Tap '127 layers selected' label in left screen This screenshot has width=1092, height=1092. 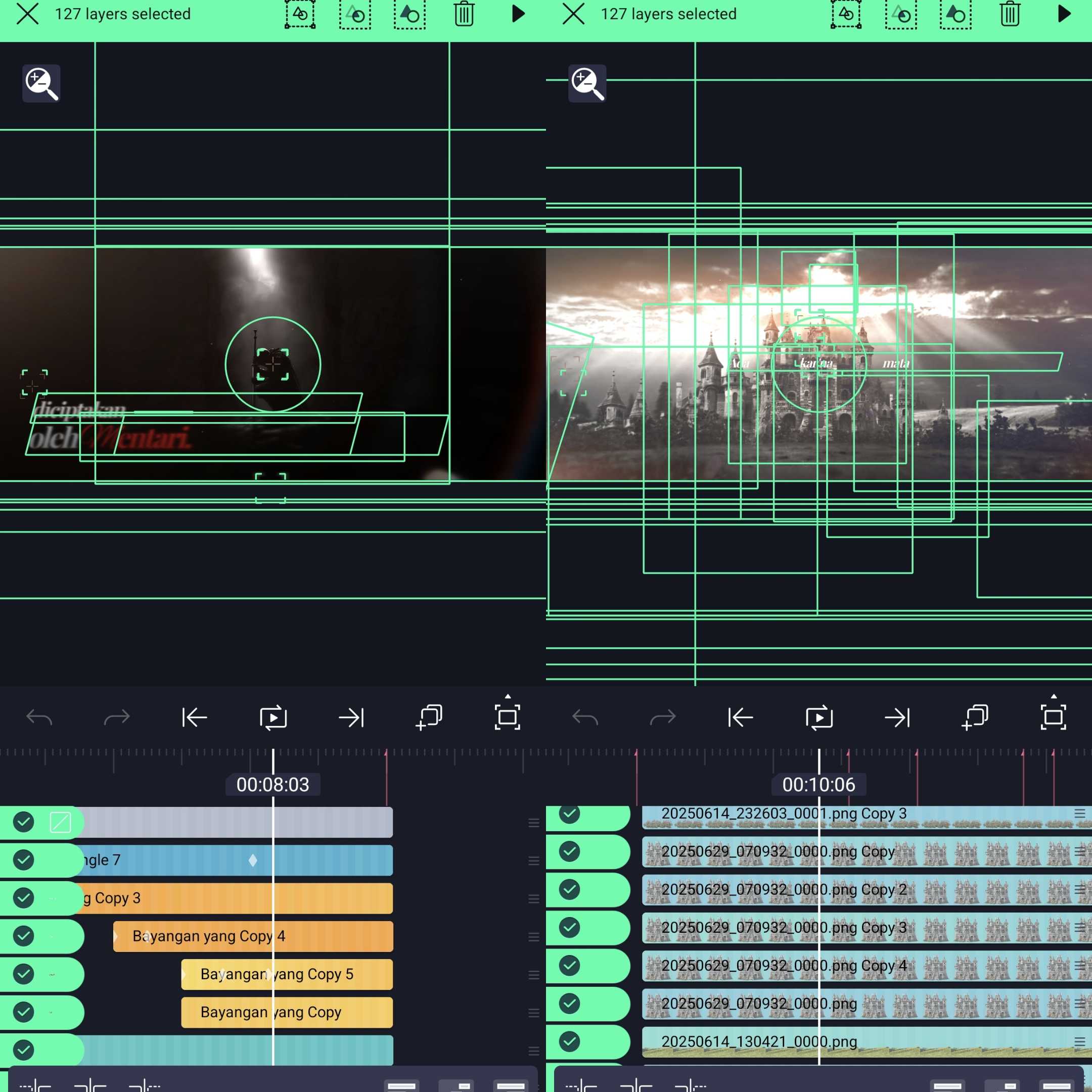(123, 14)
